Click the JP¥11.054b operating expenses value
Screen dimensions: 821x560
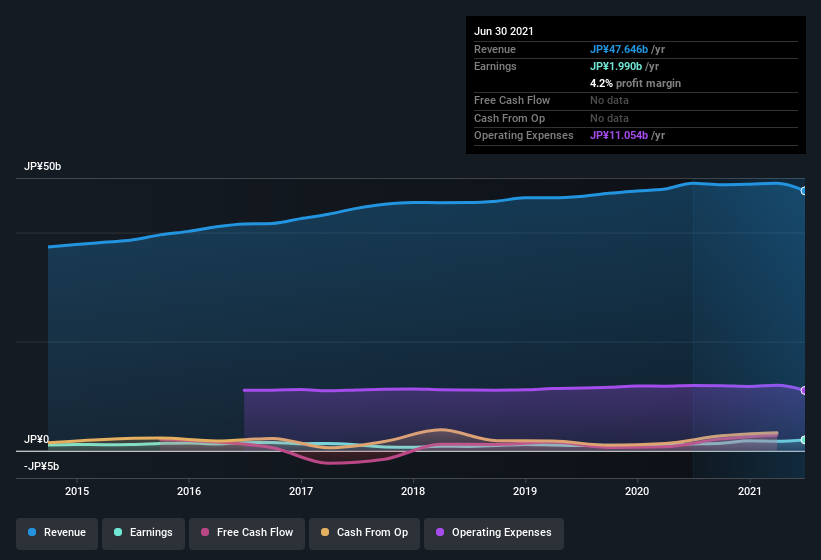tap(619, 136)
